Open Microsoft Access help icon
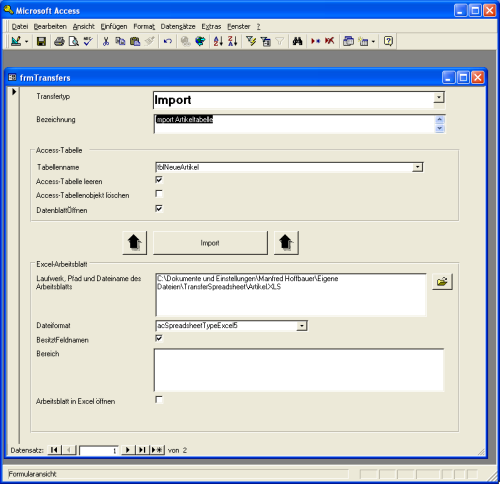The height and width of the screenshot is (484, 500). click(388, 41)
